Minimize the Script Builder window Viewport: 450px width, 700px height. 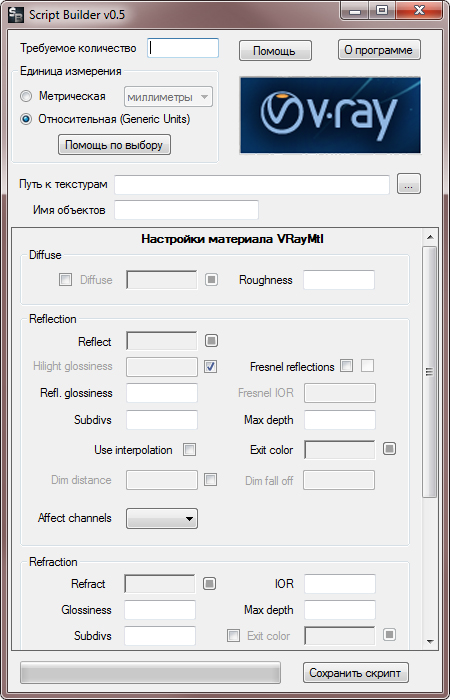[x=356, y=11]
